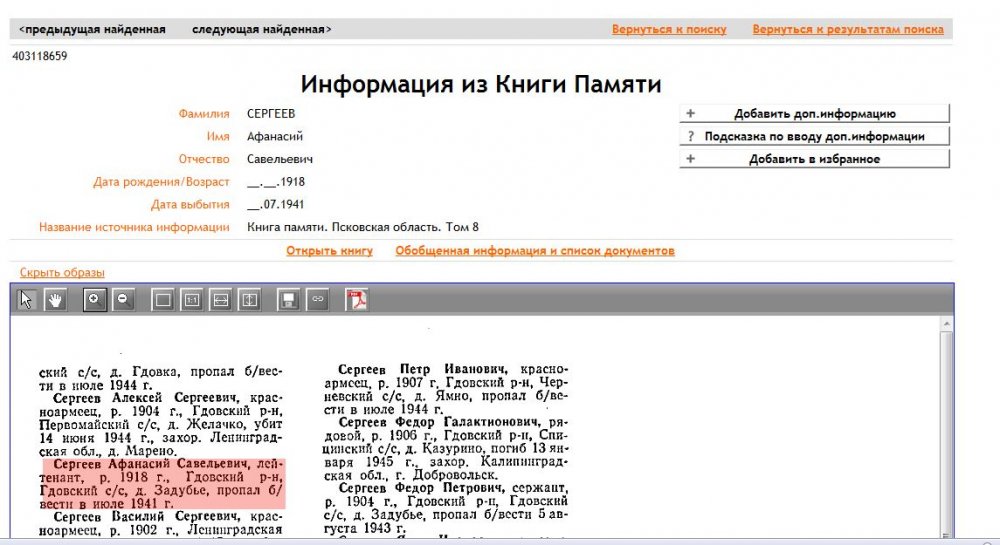1000x545 pixels.
Task: Set document to 1:1 actual size
Action: click(x=193, y=300)
